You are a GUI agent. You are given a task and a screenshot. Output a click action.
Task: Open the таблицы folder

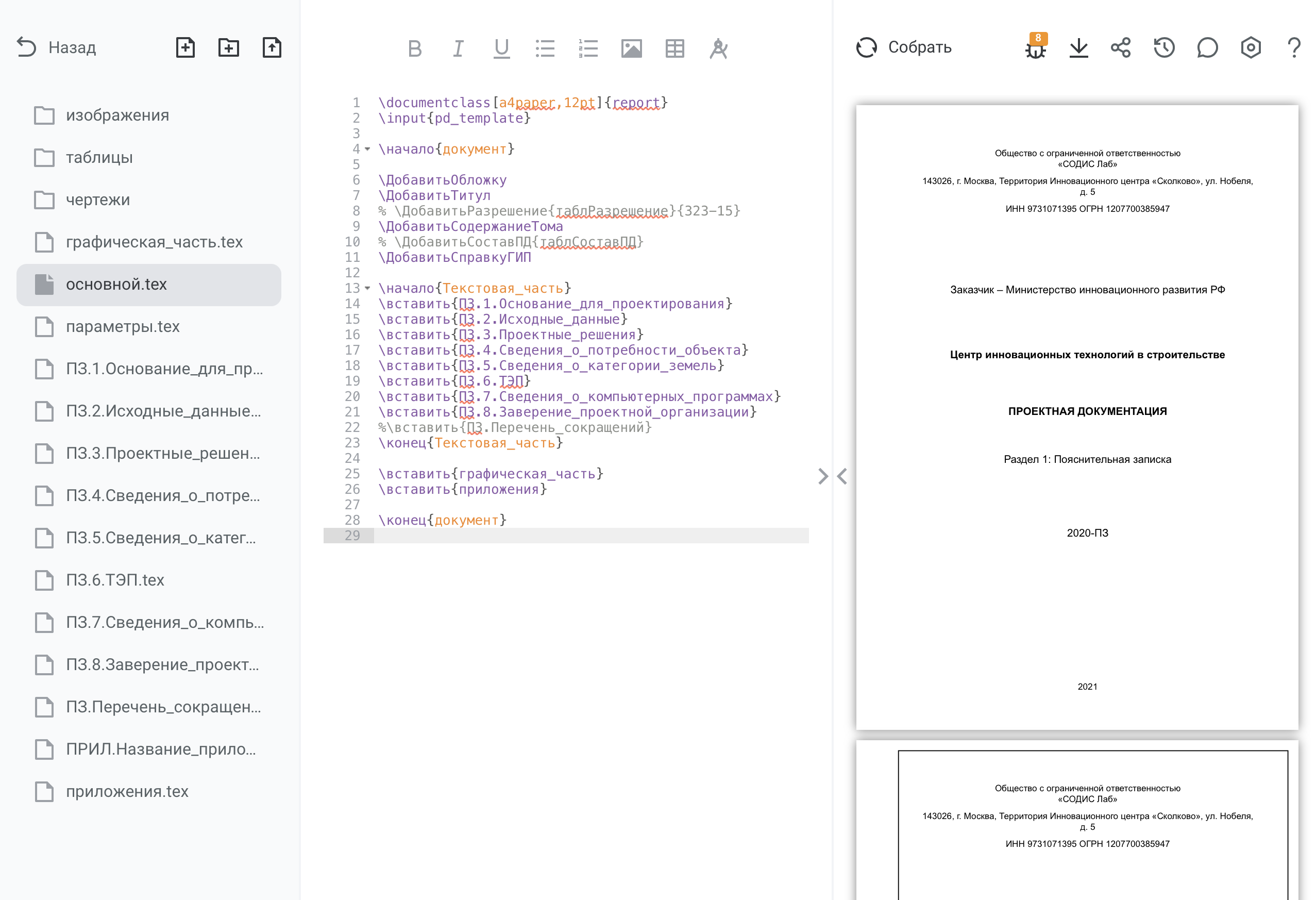149,157
